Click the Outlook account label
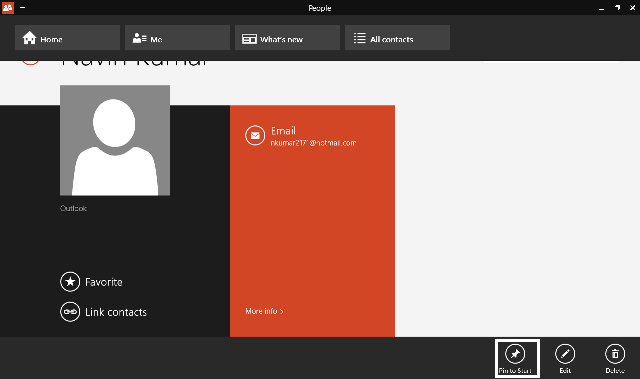The image size is (640, 379). click(x=73, y=208)
